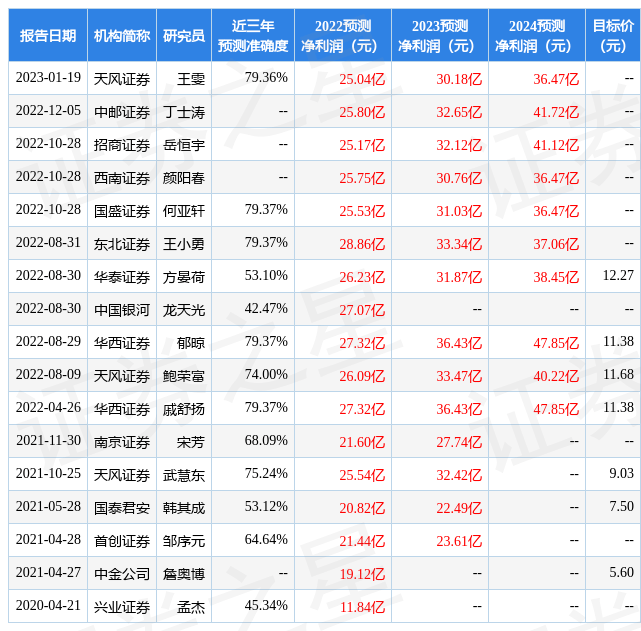Viewport: 641px width, 631px height.
Task: Select researcher 丁士涛
Action: pos(184,112)
